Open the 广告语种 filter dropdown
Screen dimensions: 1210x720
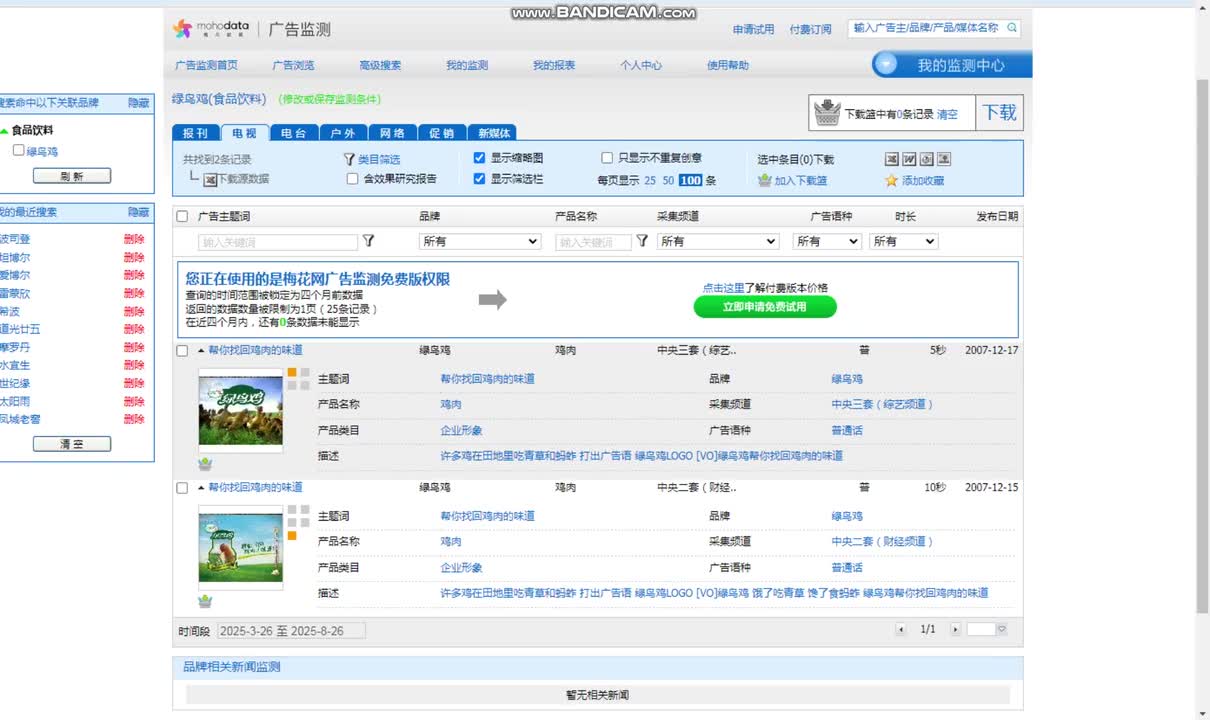point(827,241)
